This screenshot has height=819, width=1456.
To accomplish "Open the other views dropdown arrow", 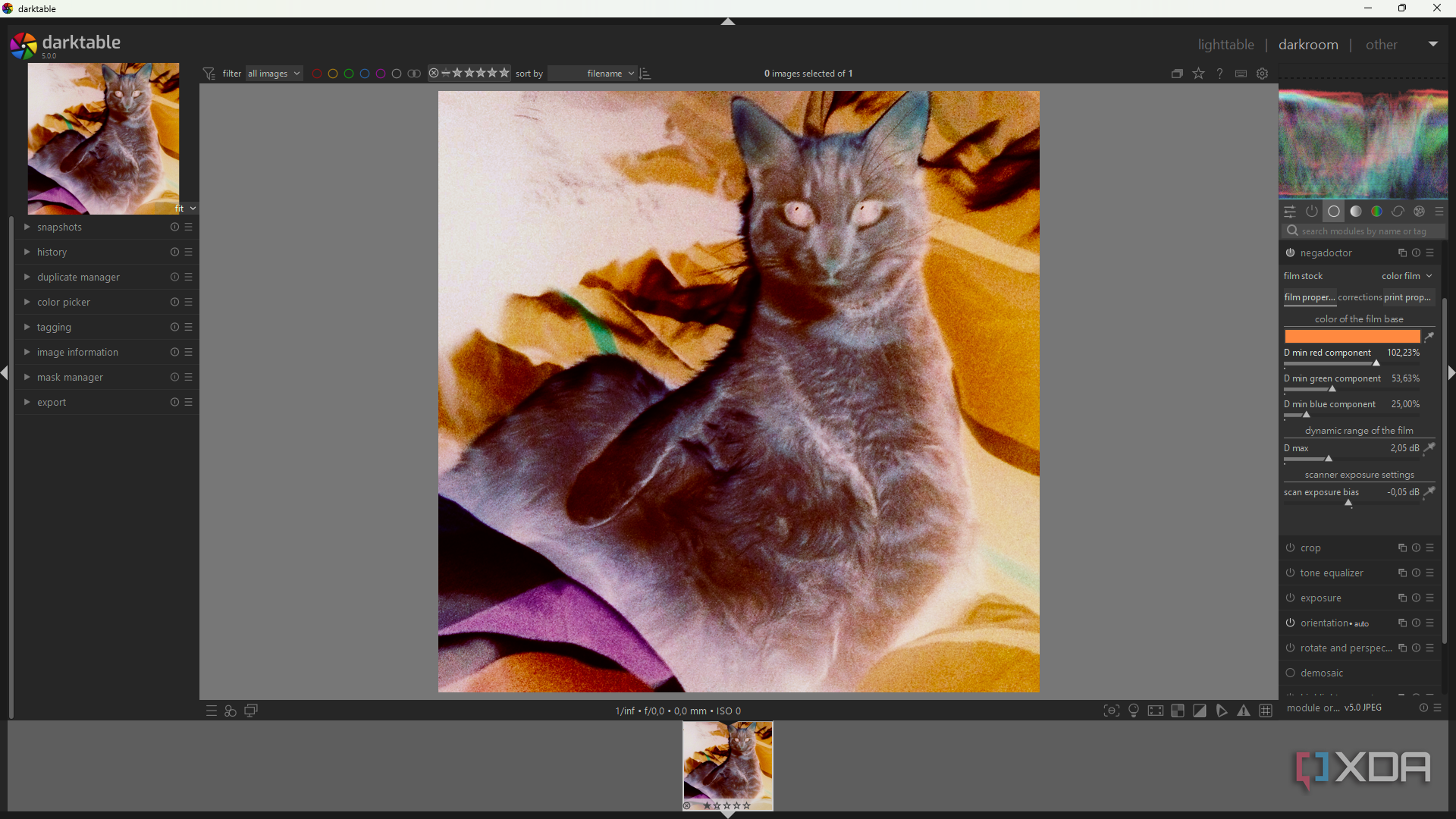I will (x=1433, y=44).
